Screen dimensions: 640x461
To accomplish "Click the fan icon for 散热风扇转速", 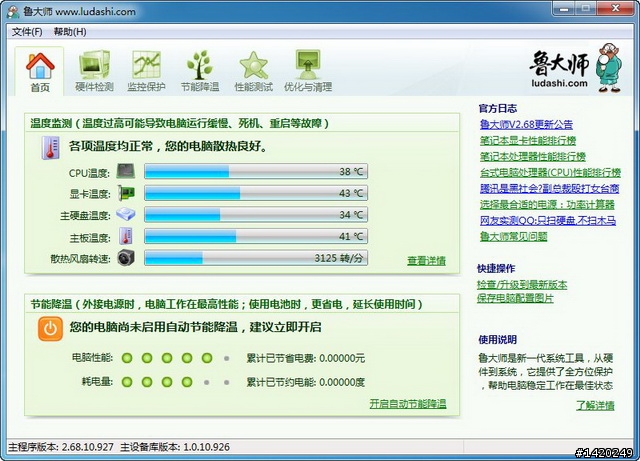I will coord(126,258).
